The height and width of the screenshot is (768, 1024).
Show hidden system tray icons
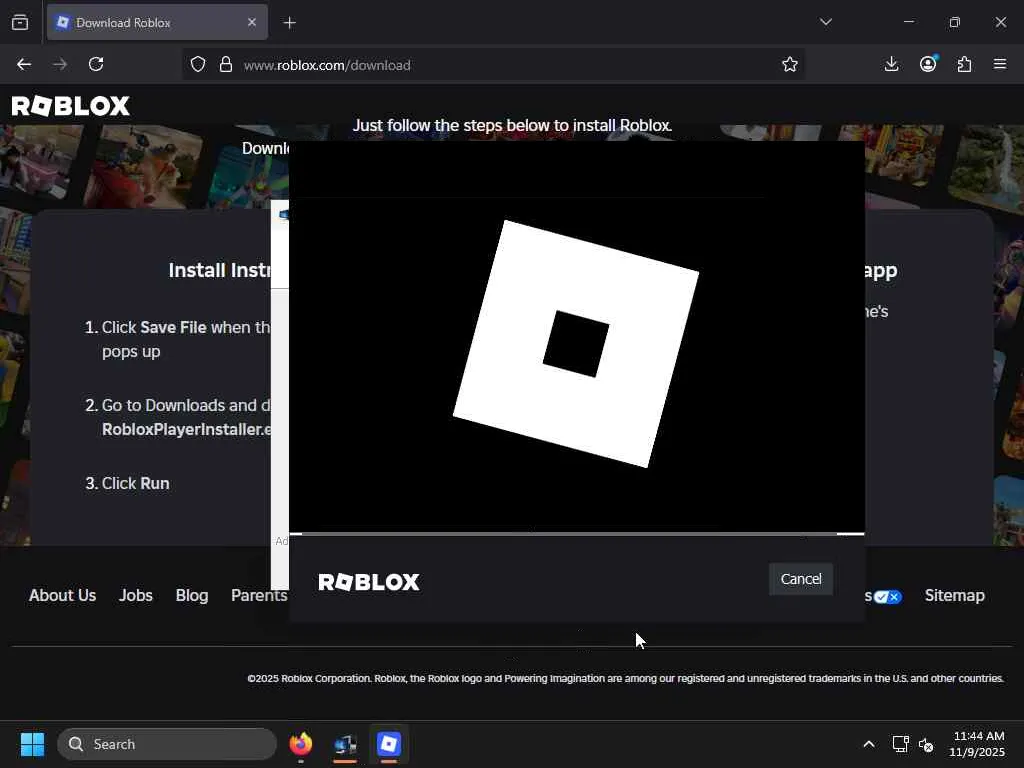(x=869, y=744)
